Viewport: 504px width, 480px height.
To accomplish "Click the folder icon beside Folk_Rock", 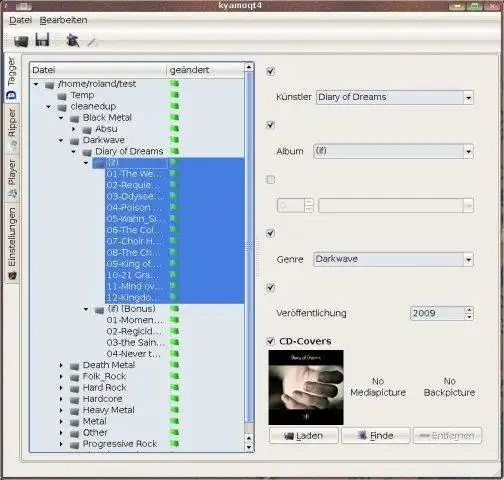I will pos(74,377).
